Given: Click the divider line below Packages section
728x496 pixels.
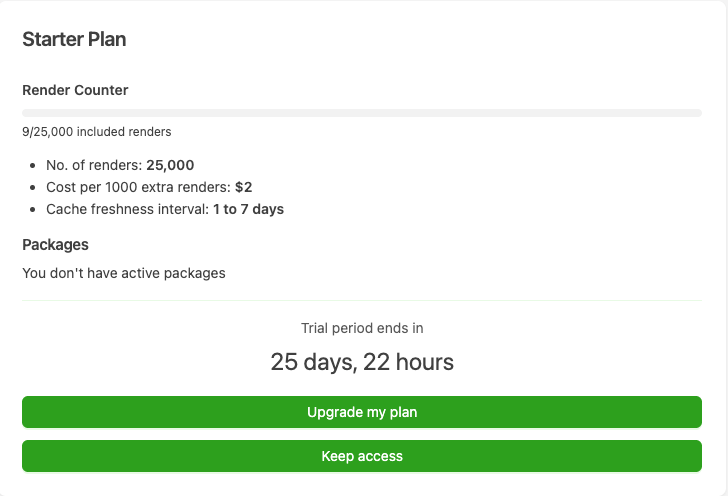Looking at the screenshot, I should pyautogui.click(x=362, y=299).
